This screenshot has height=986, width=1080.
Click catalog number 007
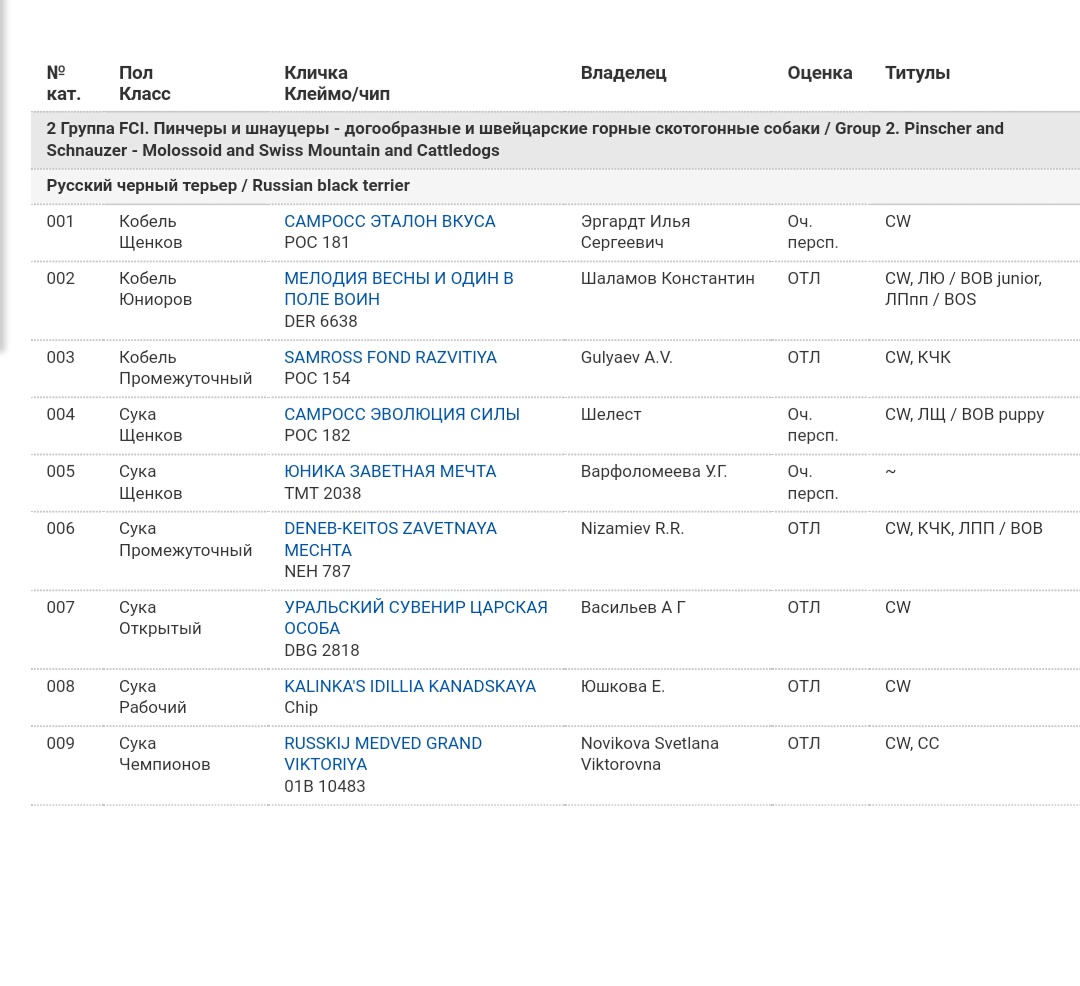61,607
